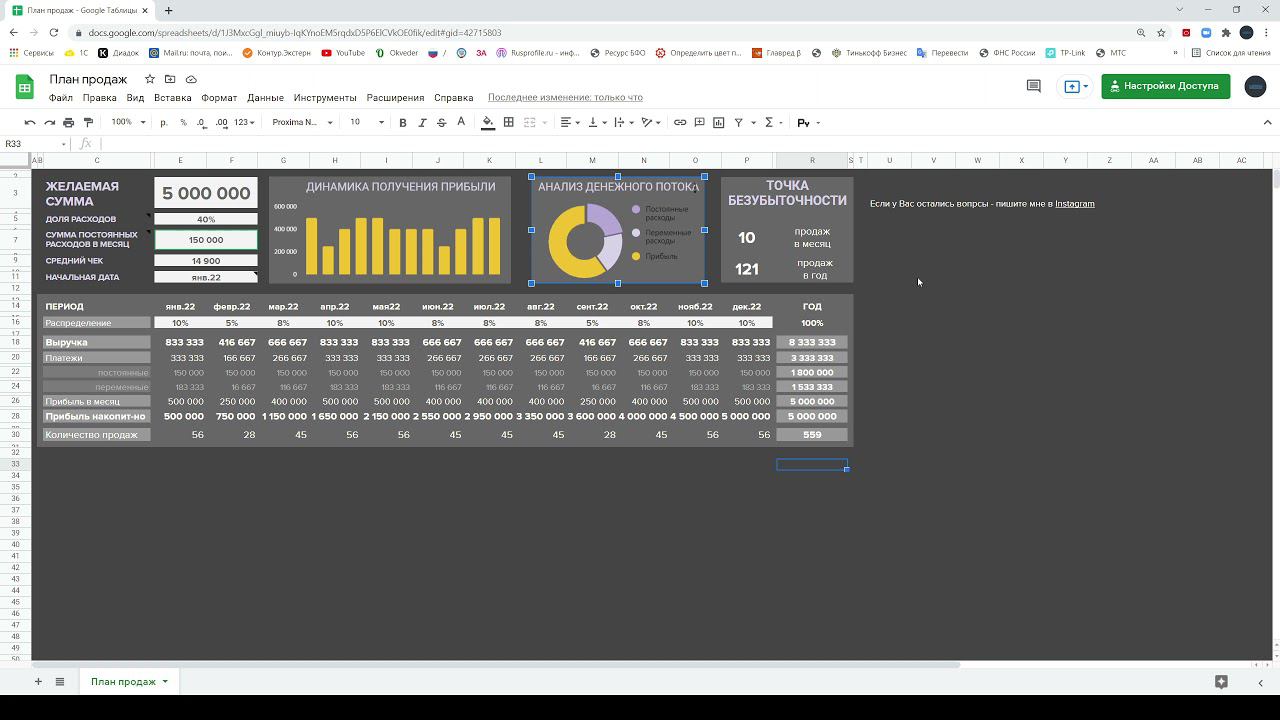Click the green Настройки Доступа share button
The height and width of the screenshot is (720, 1280).
click(1165, 86)
